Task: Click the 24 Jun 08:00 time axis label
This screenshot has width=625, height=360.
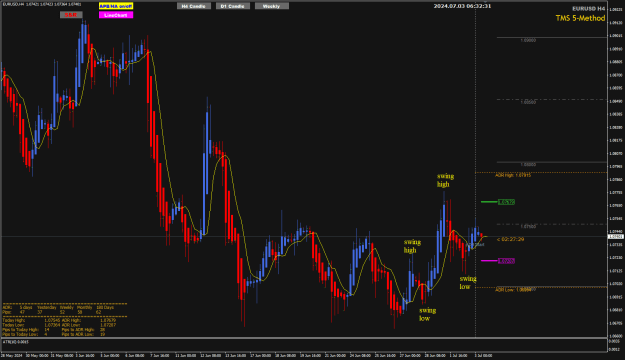Action: 359,355
